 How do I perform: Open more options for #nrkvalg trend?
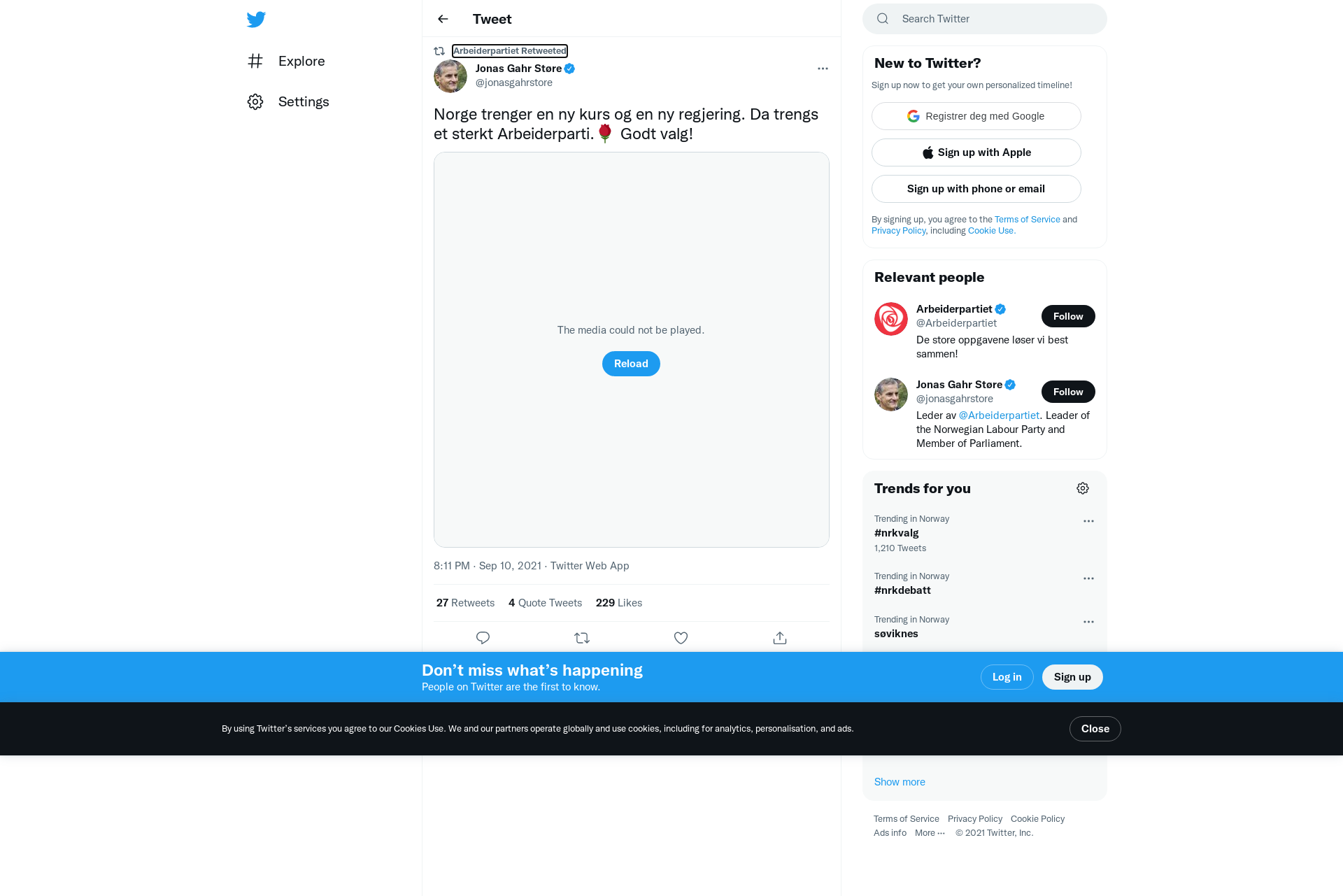pos(1088,521)
